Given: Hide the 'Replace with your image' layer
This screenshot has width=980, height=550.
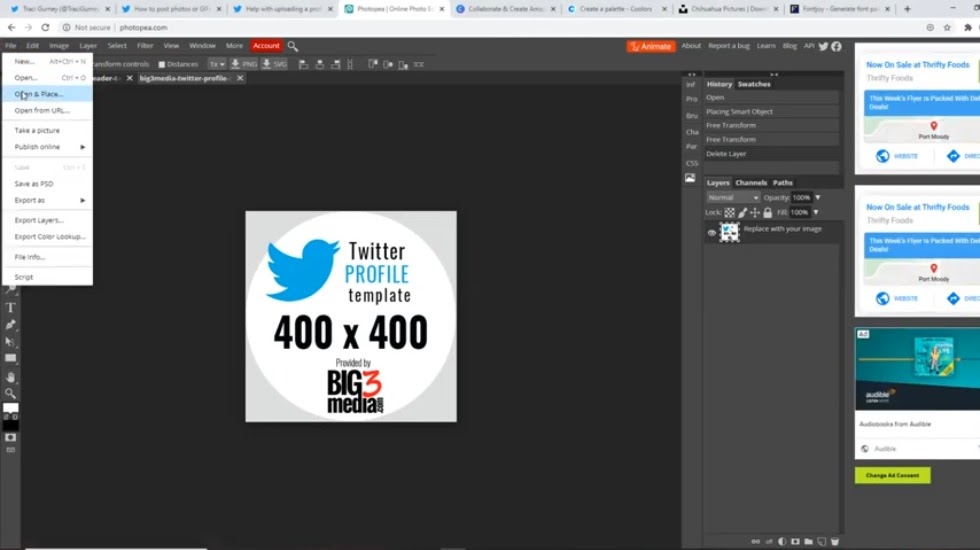Looking at the screenshot, I should pos(712,232).
